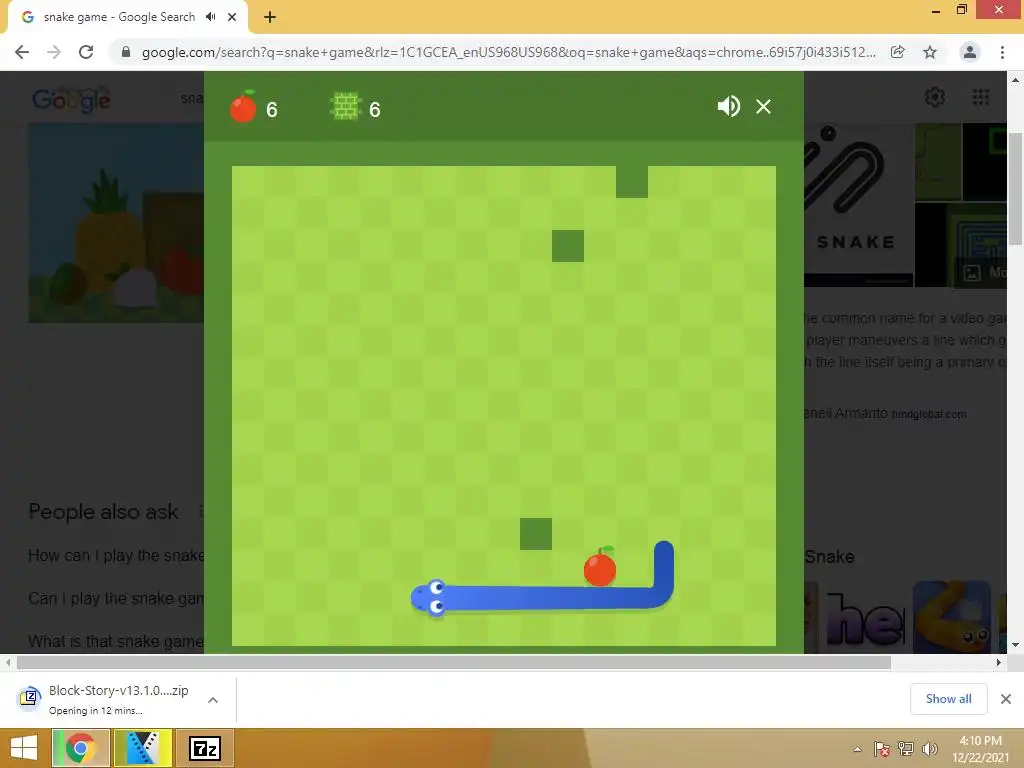Go back to the previous page
Viewport: 1024px width, 768px height.
pyautogui.click(x=22, y=52)
